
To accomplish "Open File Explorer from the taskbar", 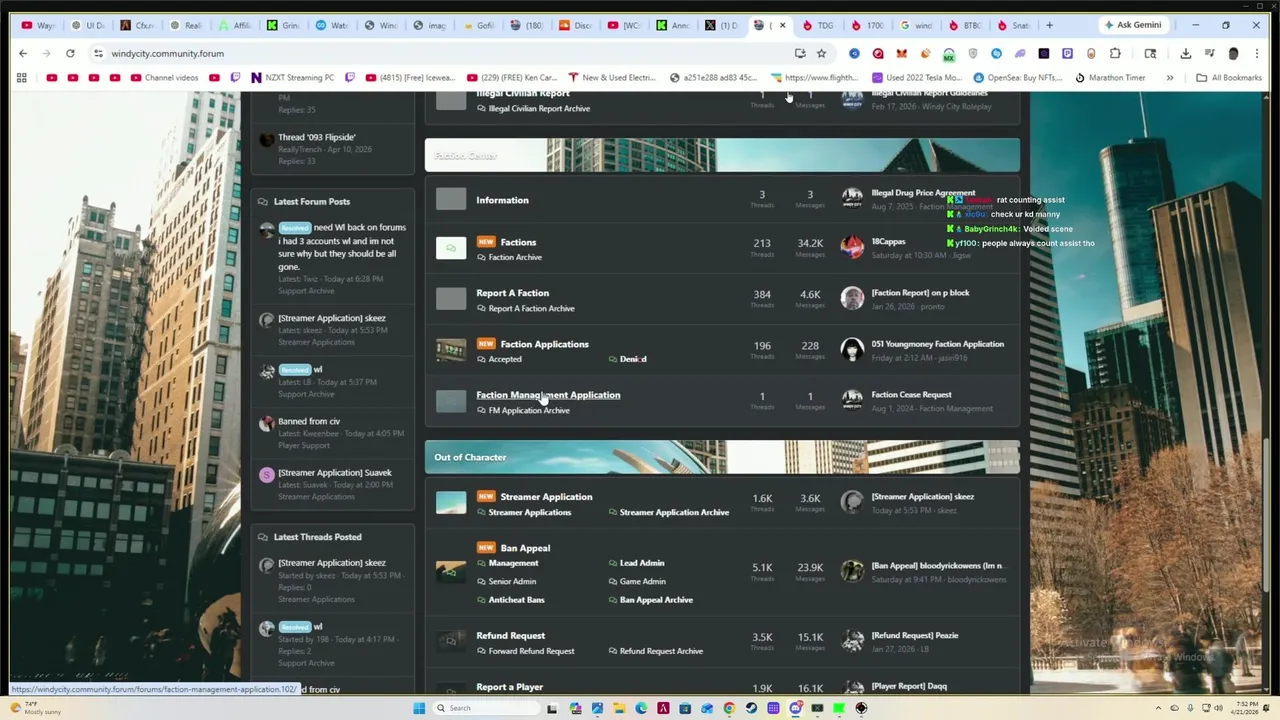I will [619, 708].
